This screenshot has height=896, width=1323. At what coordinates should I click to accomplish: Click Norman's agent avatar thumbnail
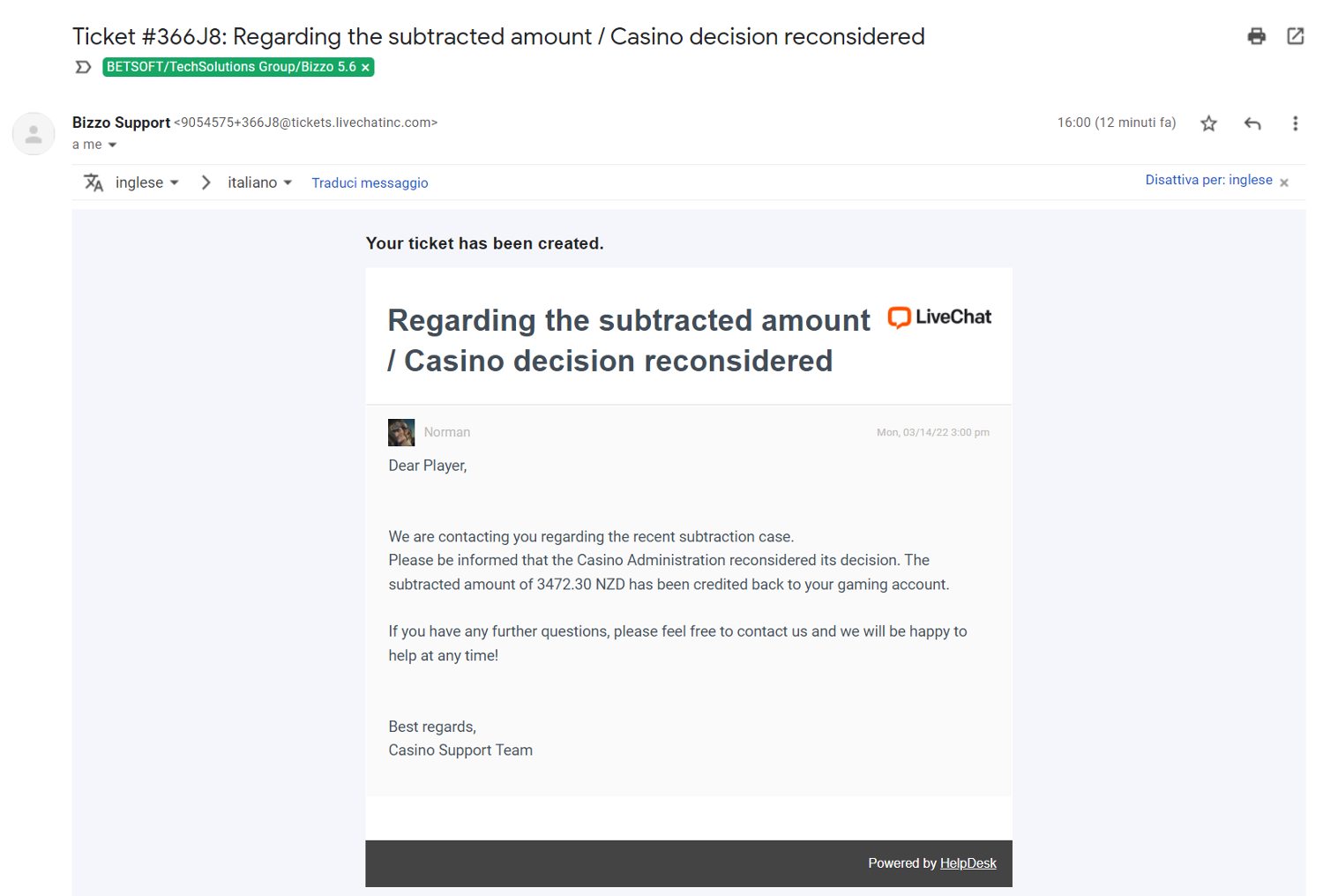(x=401, y=432)
